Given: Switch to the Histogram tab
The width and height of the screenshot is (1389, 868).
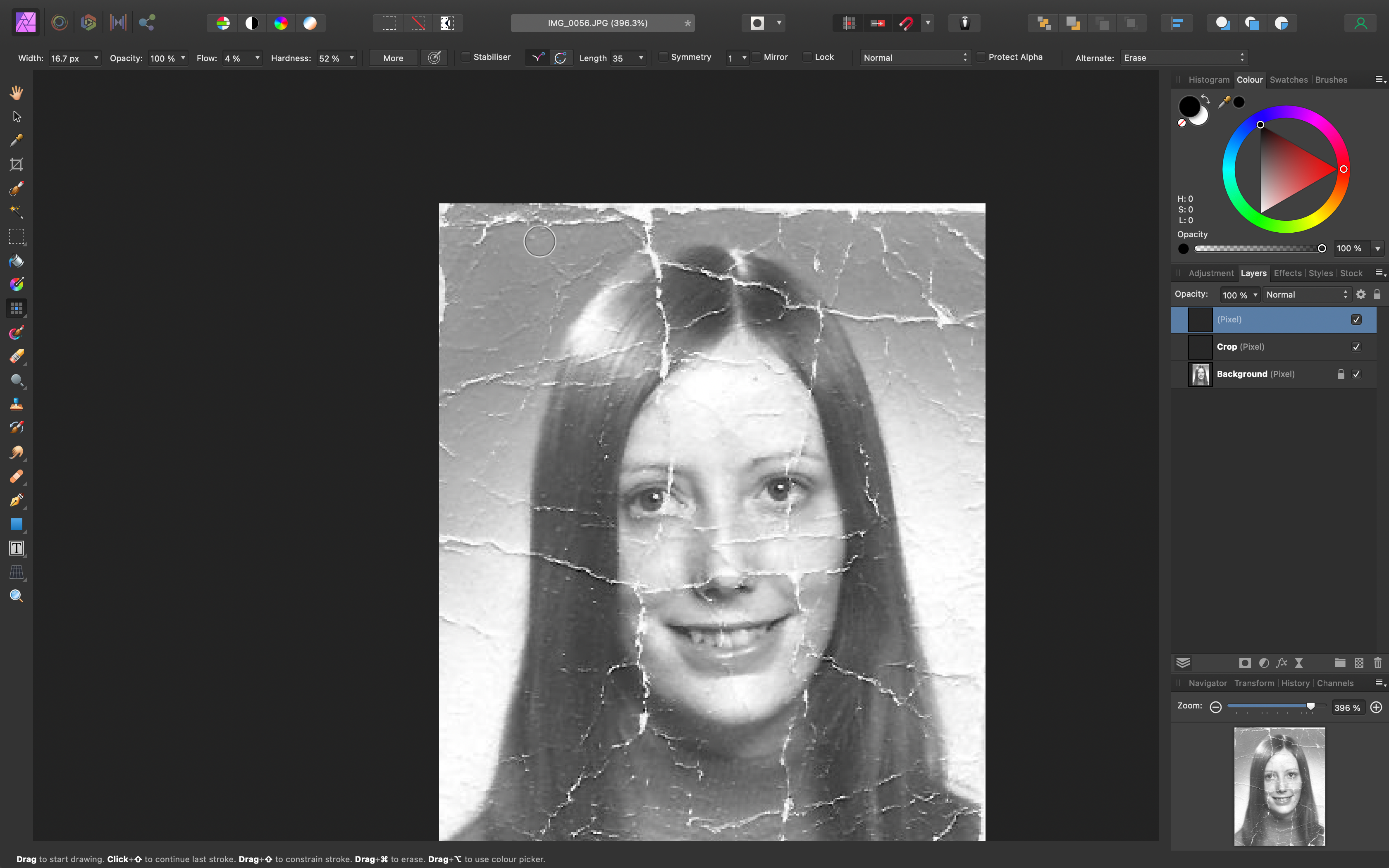Looking at the screenshot, I should coord(1209,80).
